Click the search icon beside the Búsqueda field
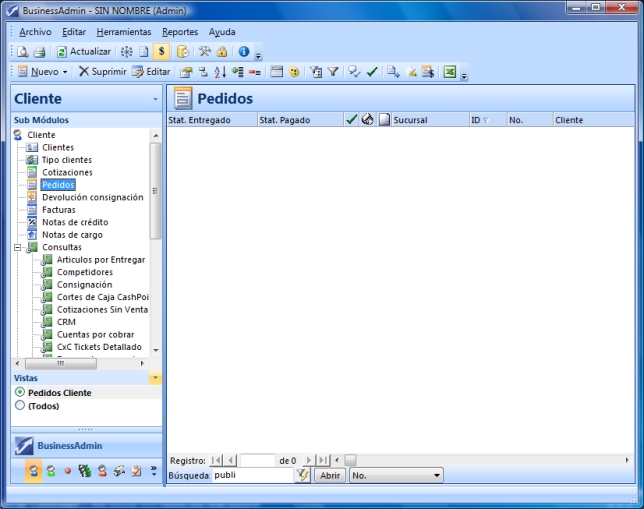This screenshot has height=509, width=644. (x=303, y=476)
